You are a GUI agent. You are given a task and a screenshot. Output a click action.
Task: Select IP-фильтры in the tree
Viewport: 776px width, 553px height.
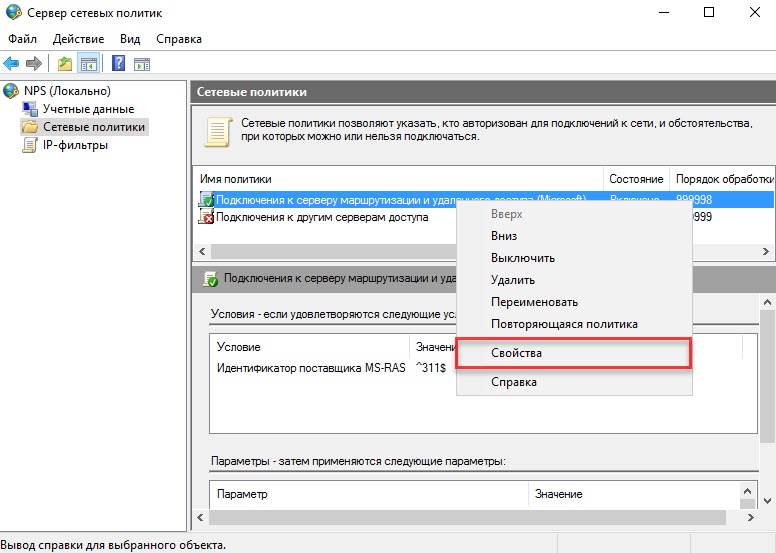point(75,145)
